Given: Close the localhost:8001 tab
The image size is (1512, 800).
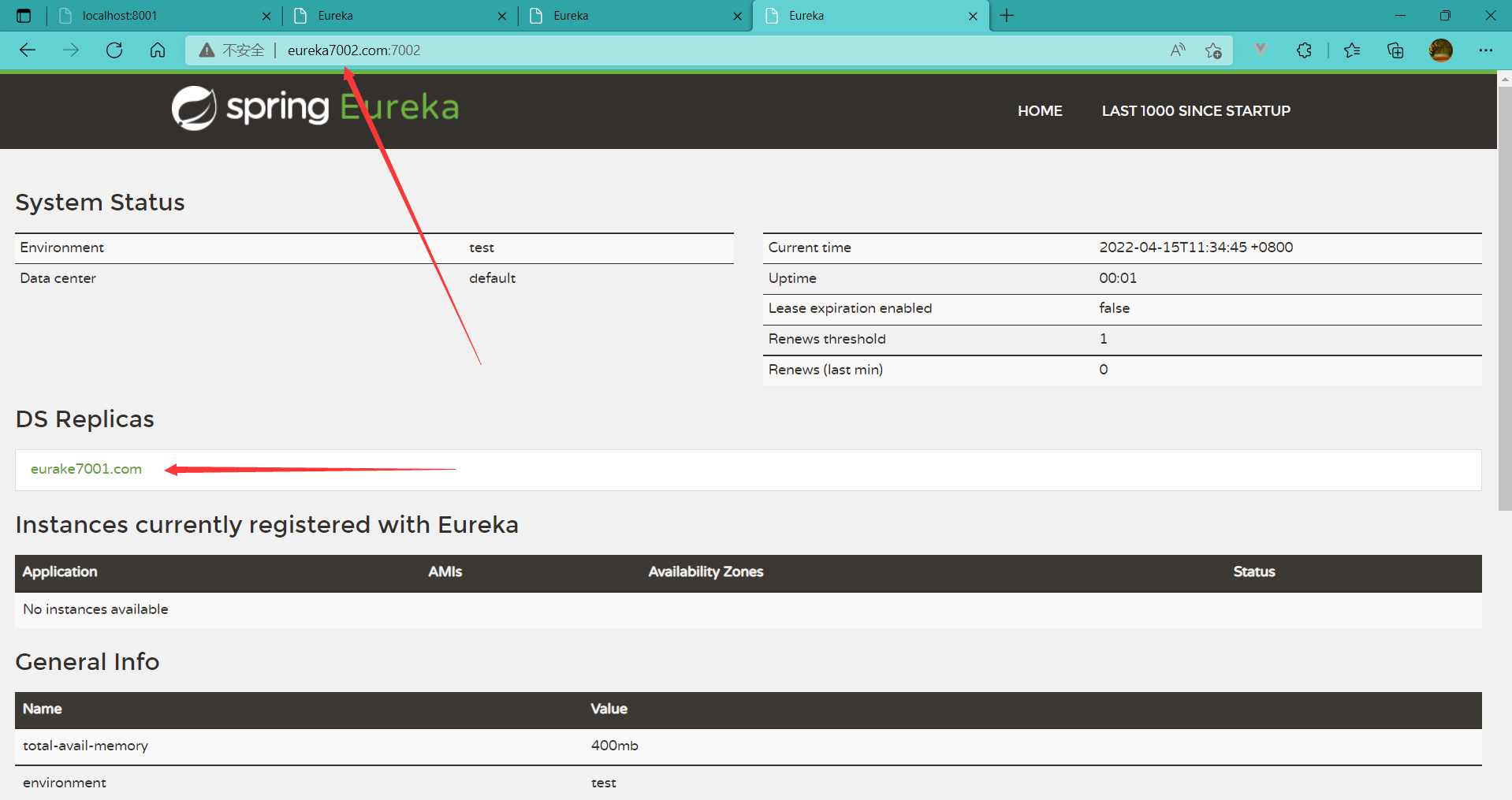Looking at the screenshot, I should [x=266, y=16].
